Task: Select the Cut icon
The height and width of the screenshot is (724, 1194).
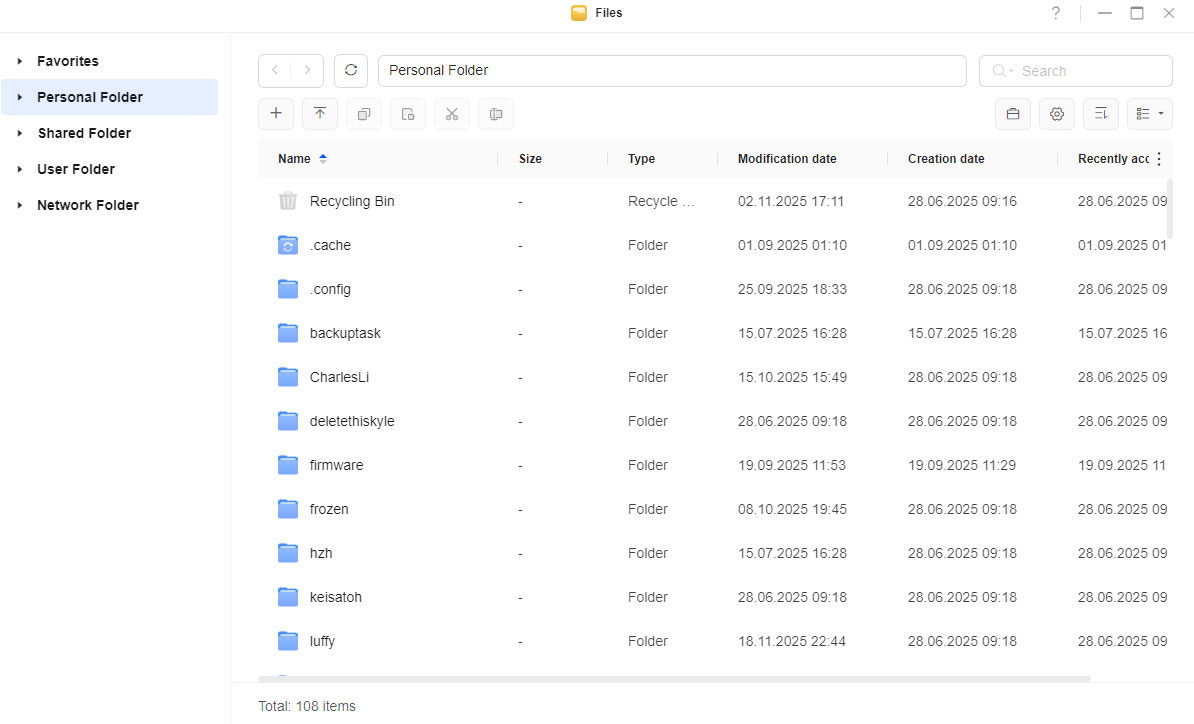Action: (x=452, y=113)
